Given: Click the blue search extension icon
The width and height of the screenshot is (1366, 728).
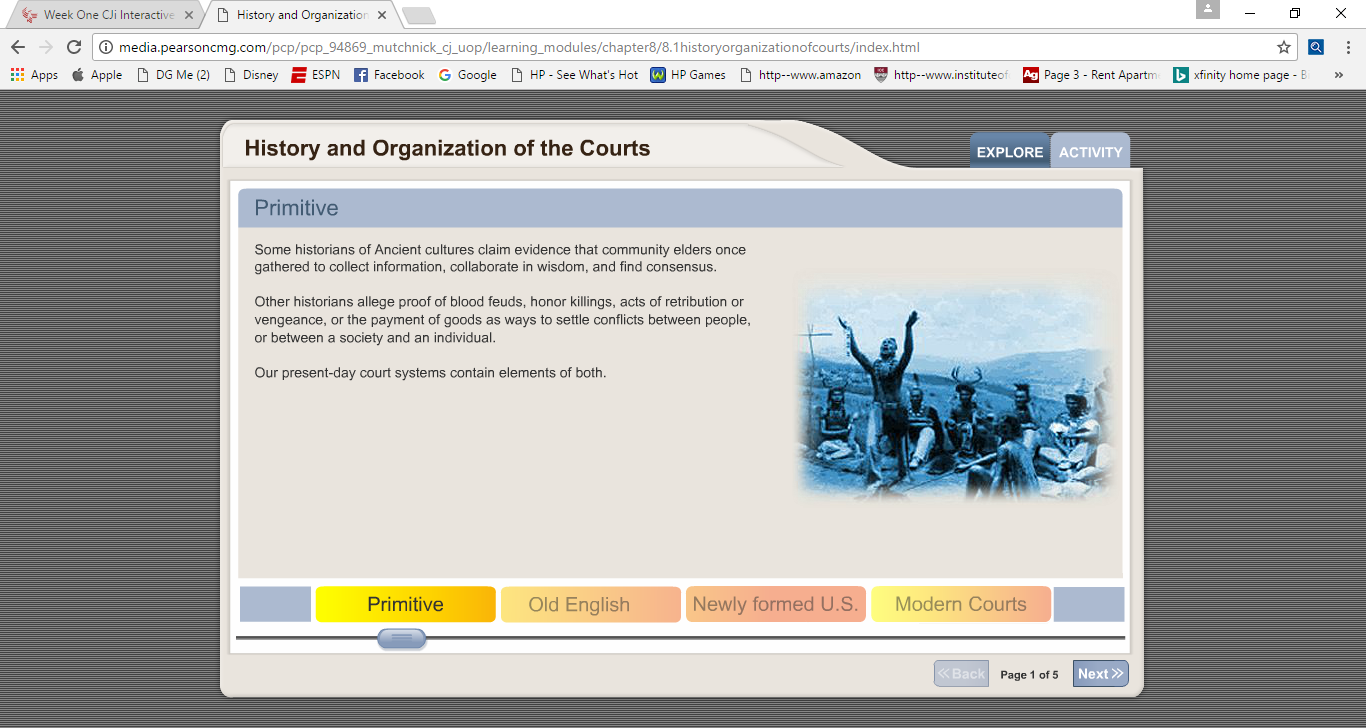Looking at the screenshot, I should [x=1316, y=47].
